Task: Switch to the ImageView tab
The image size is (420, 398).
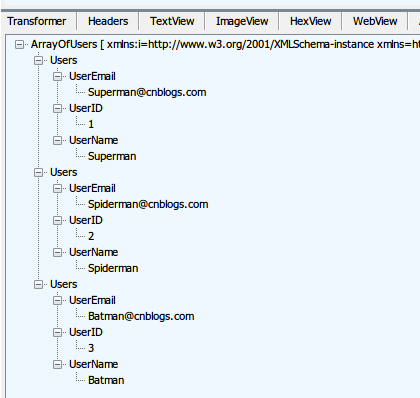Action: tap(242, 21)
